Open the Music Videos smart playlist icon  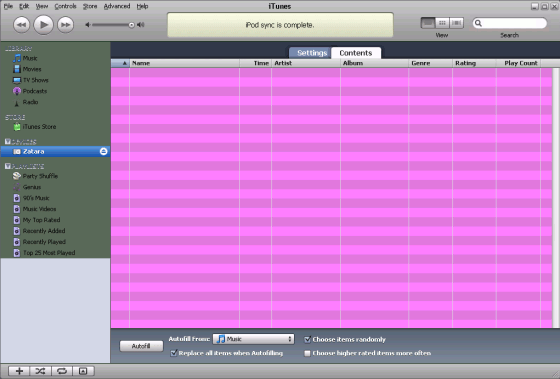coord(17,209)
